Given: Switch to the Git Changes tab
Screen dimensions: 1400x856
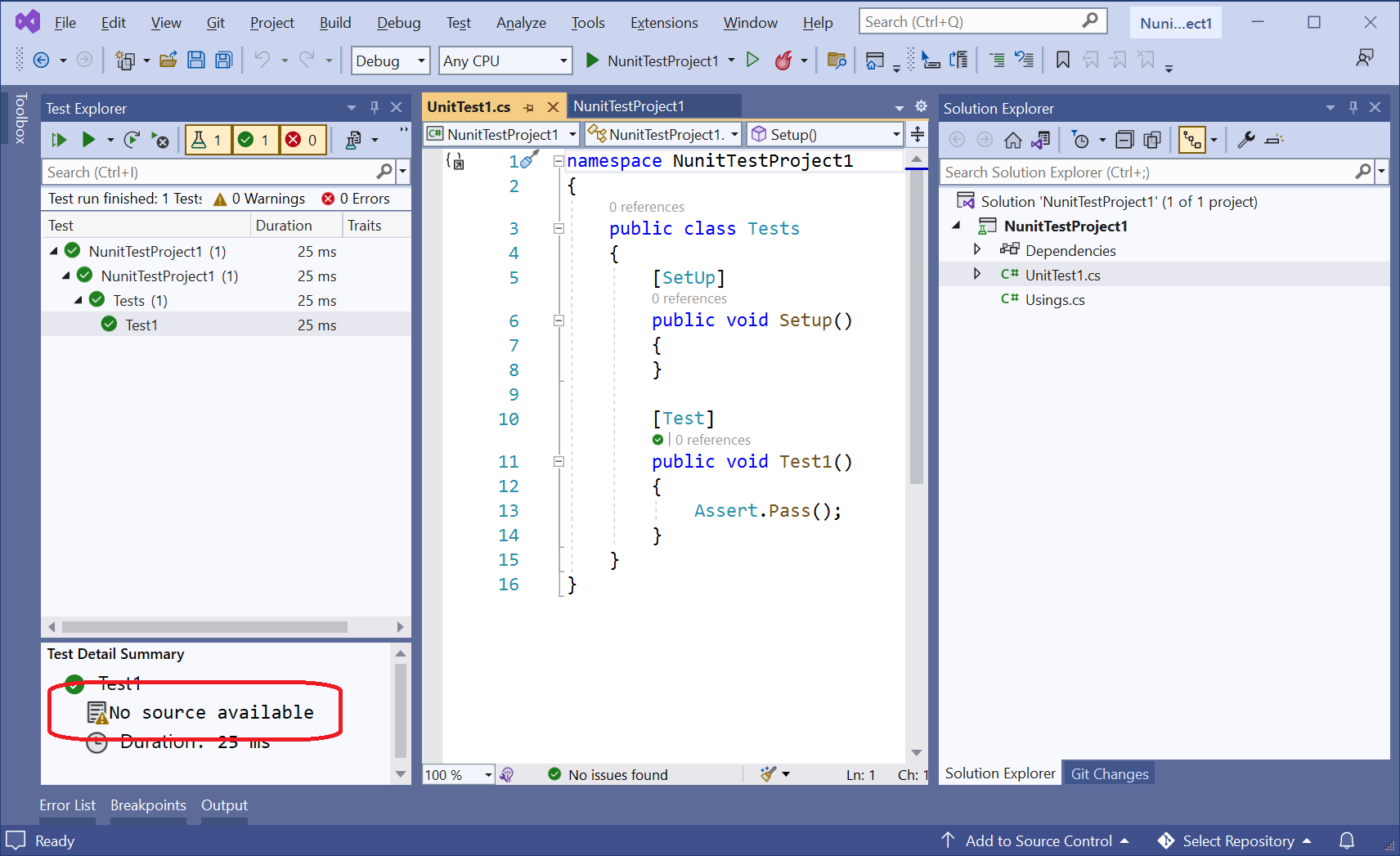Looking at the screenshot, I should (1108, 773).
